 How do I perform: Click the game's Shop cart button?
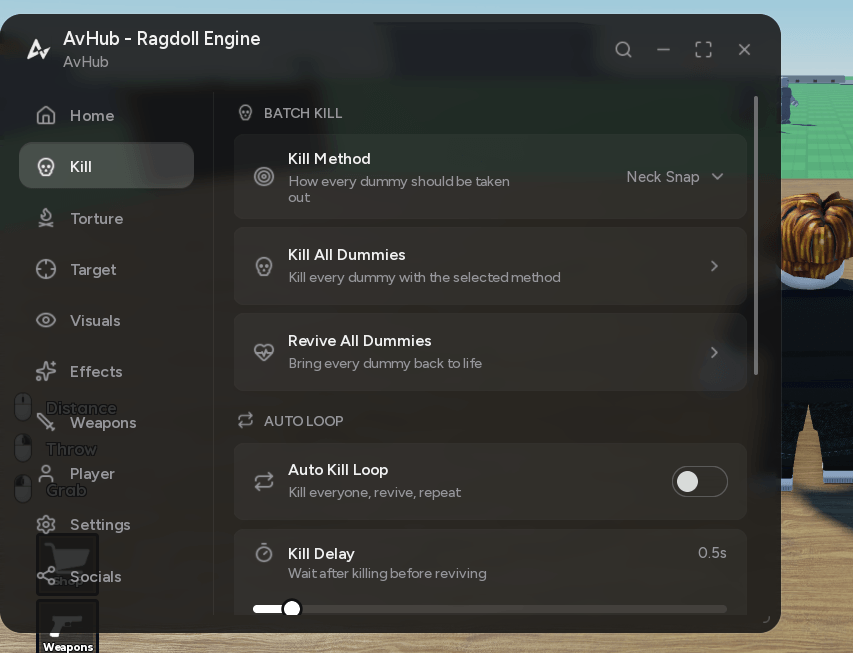point(67,564)
